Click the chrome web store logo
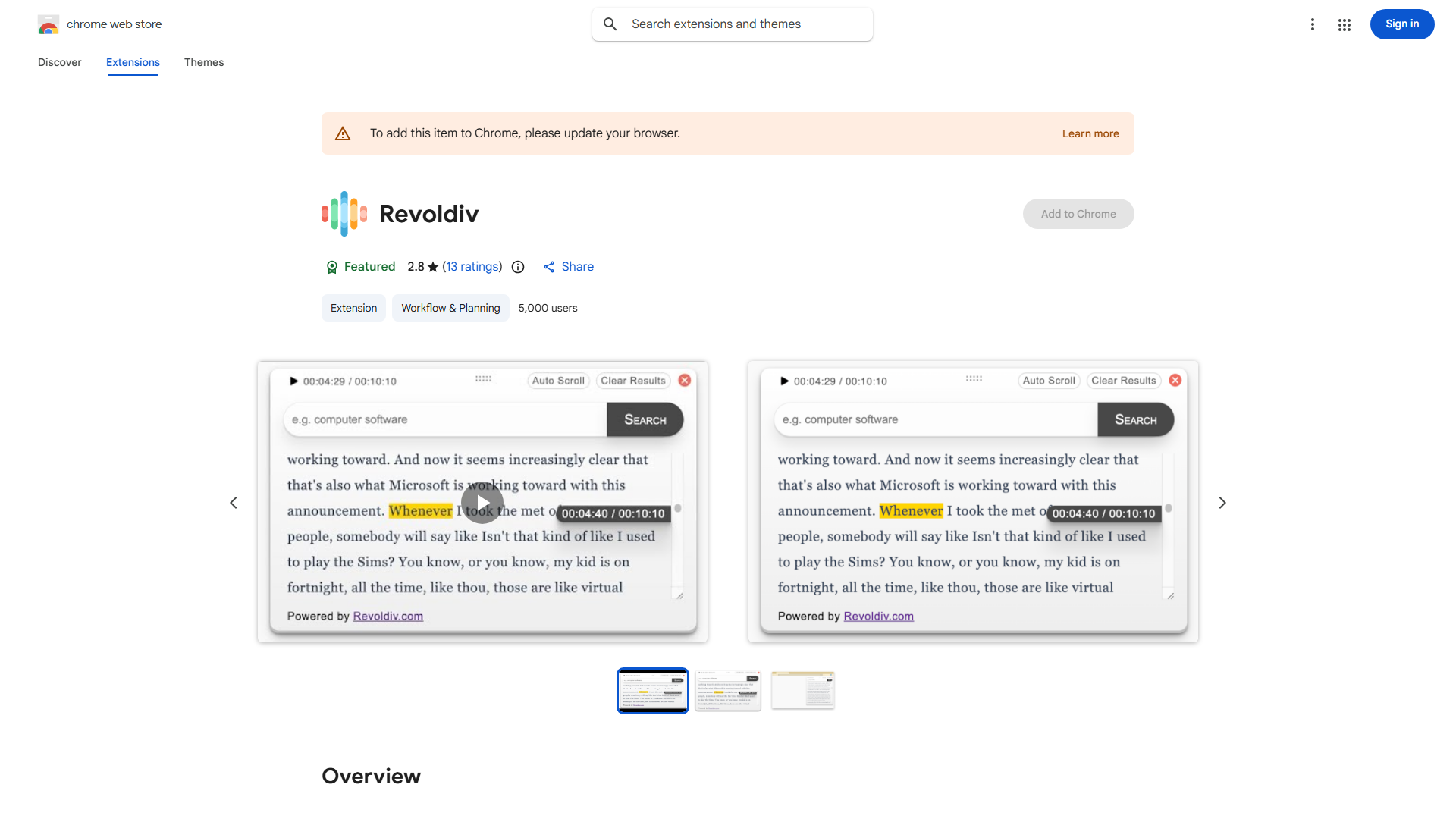This screenshot has width=1456, height=819. click(x=49, y=24)
